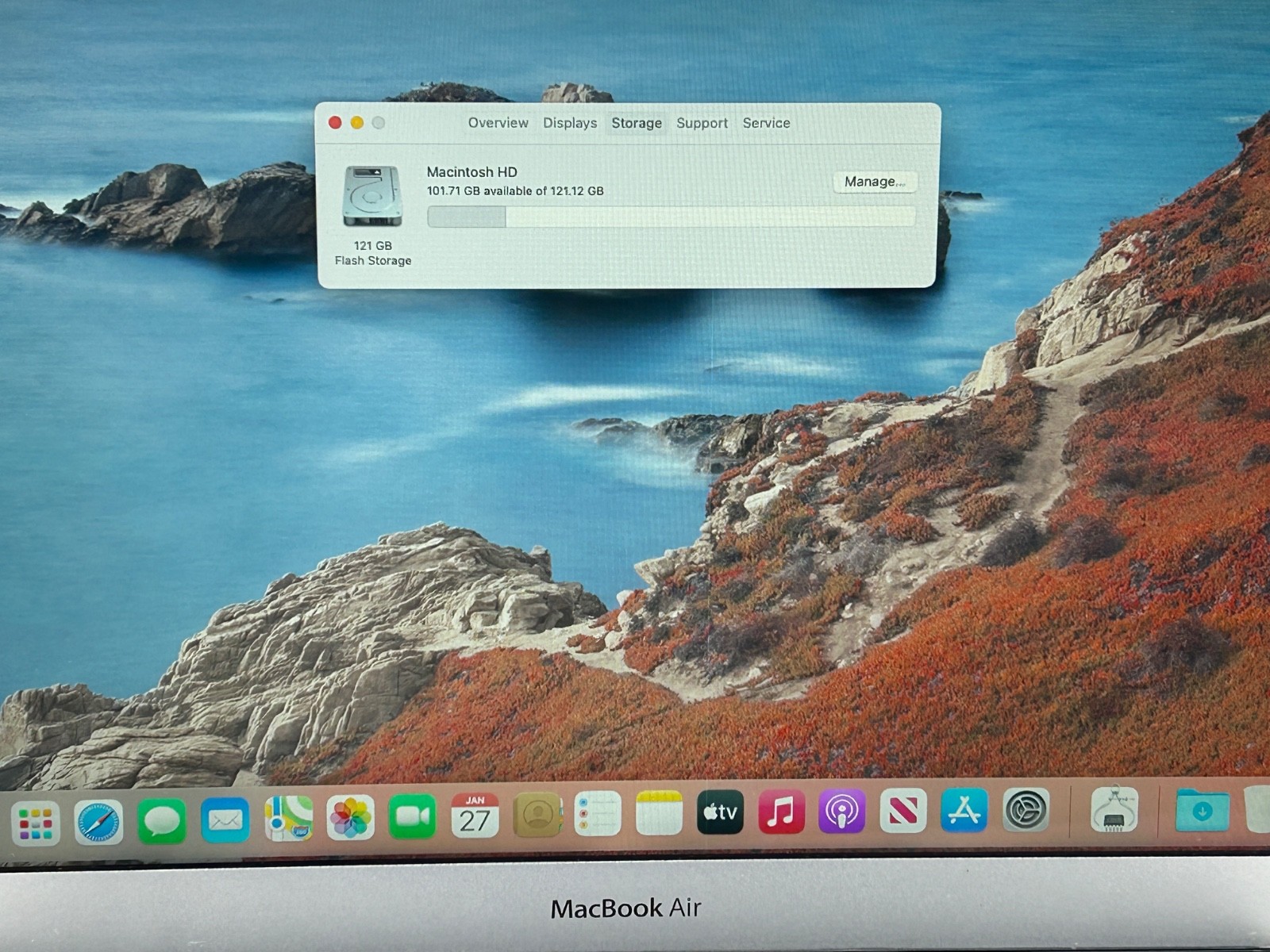This screenshot has width=1270, height=952.
Task: Launch Safari from the Dock
Action: 98,822
